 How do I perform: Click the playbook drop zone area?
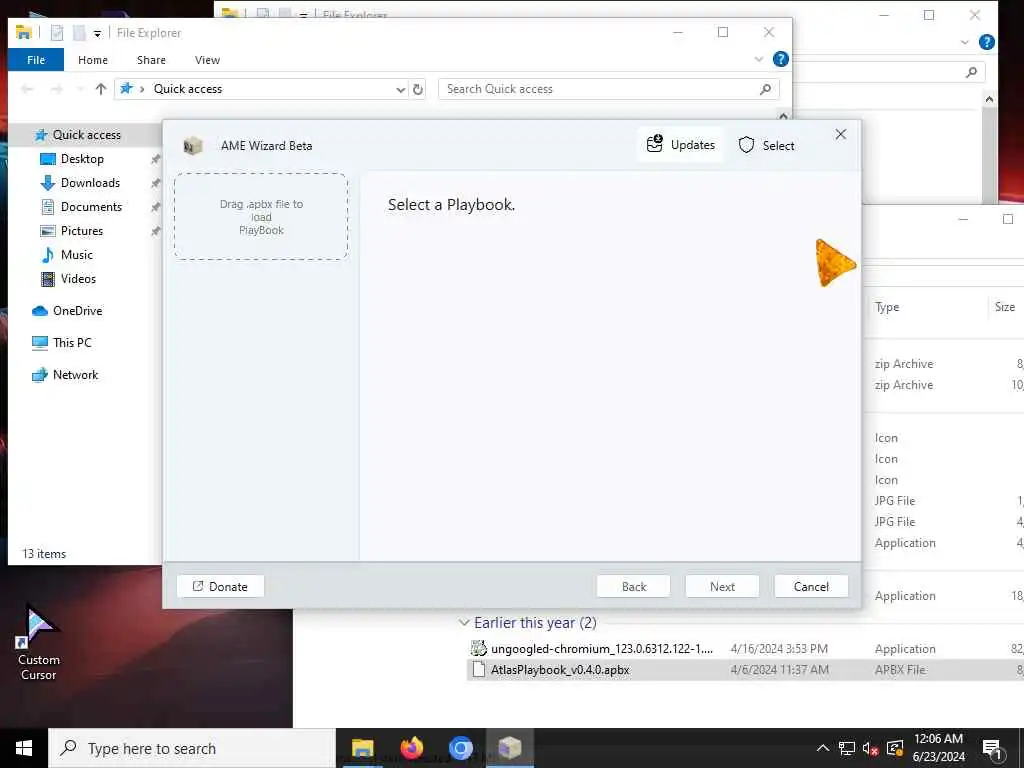(x=261, y=217)
